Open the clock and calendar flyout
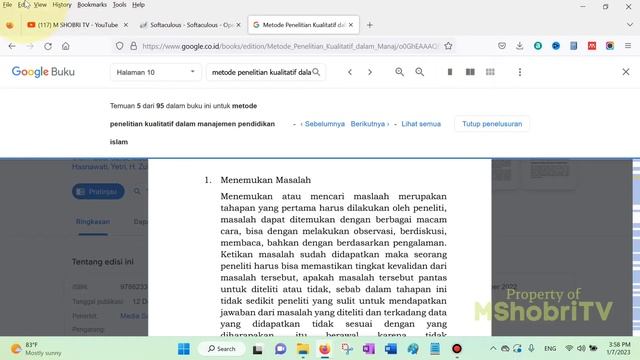Image resolution: width=640 pixels, height=360 pixels. (618, 349)
